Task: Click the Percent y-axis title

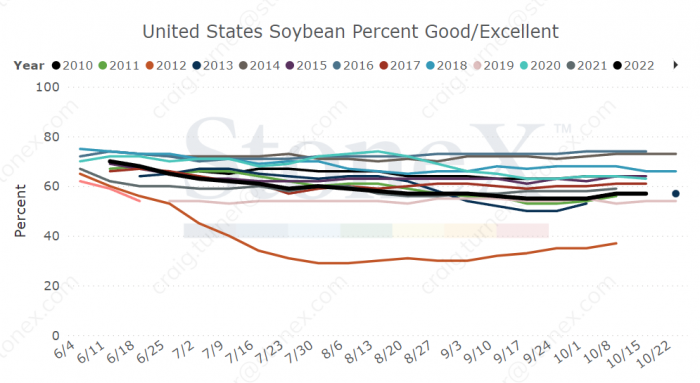Action: 20,211
